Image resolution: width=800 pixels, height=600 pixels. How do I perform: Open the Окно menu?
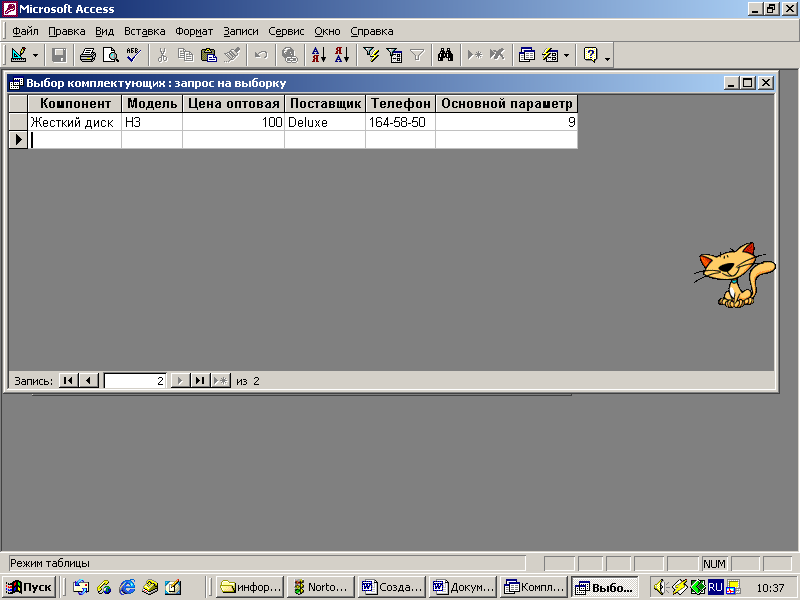[327, 32]
